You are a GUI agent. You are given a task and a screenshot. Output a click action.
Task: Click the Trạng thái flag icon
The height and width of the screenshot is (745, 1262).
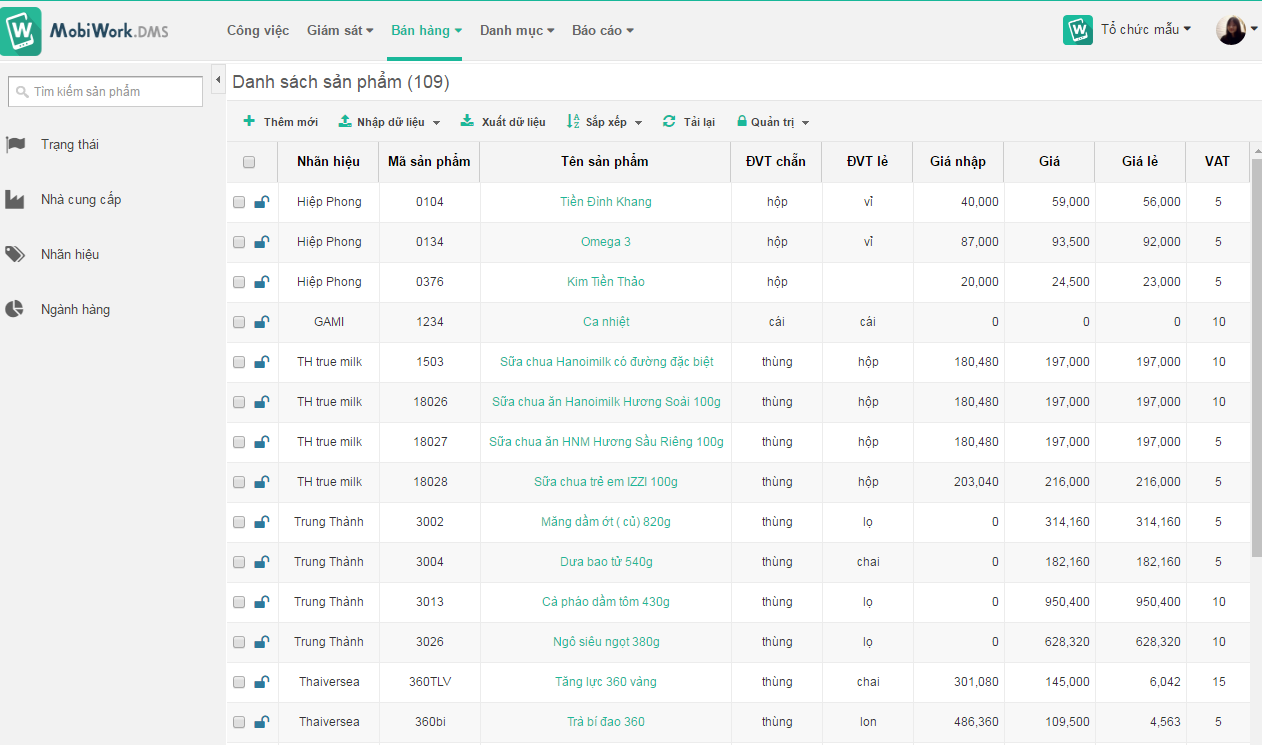click(15, 145)
